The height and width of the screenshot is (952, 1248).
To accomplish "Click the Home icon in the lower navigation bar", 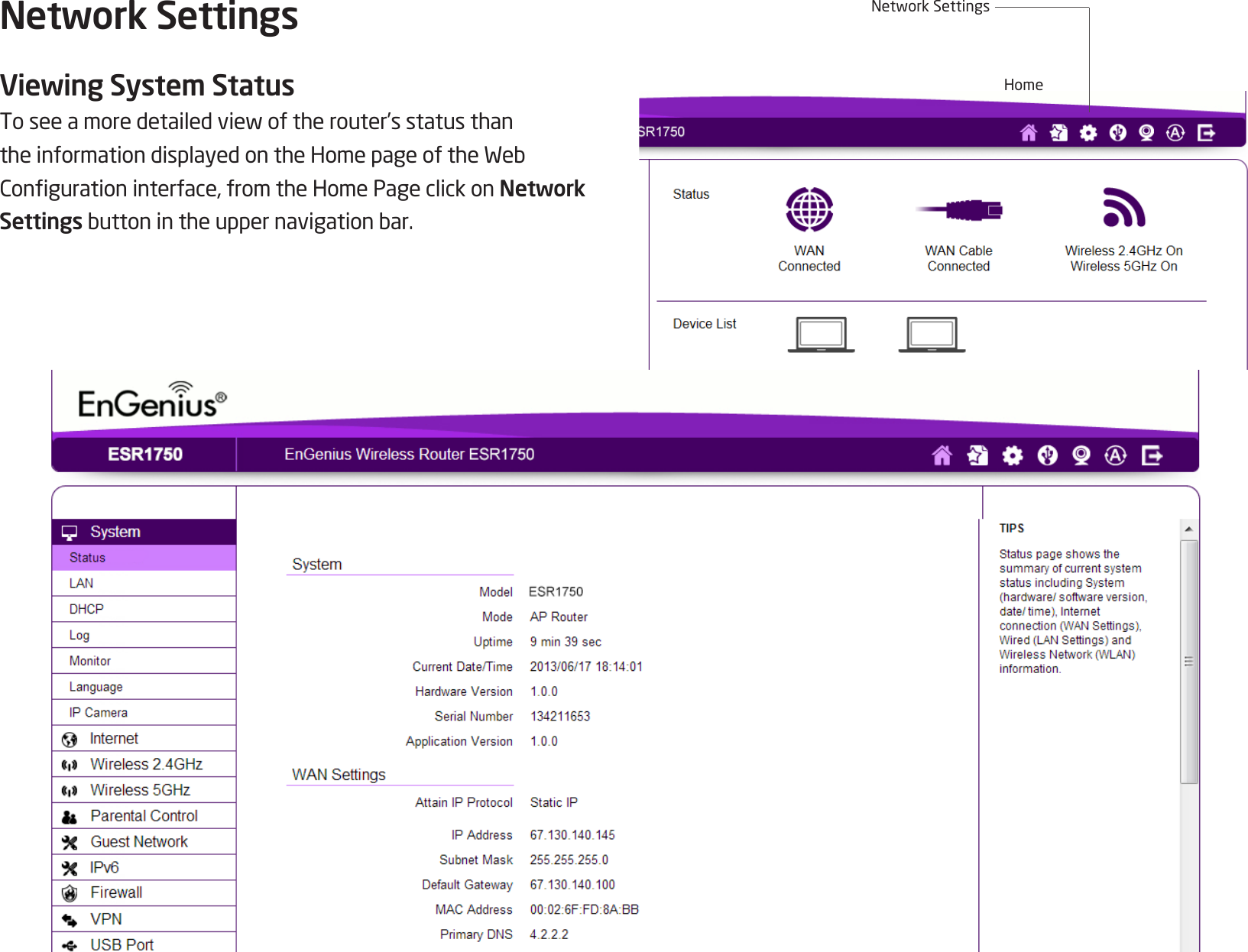I will 942,455.
